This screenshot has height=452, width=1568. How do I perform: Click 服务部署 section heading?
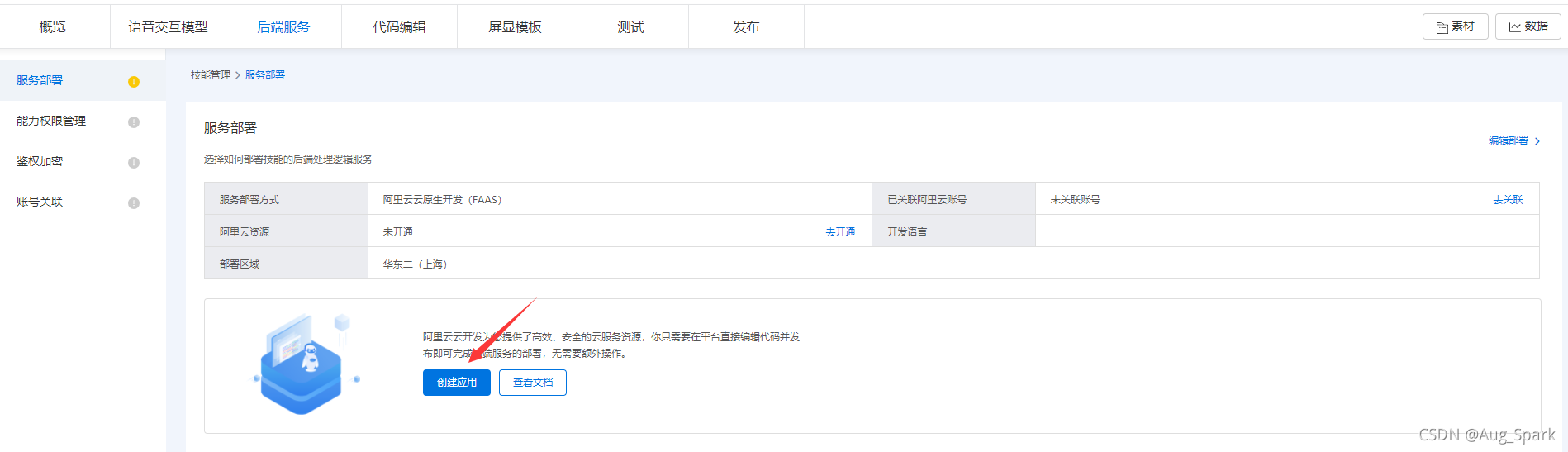tap(230, 128)
